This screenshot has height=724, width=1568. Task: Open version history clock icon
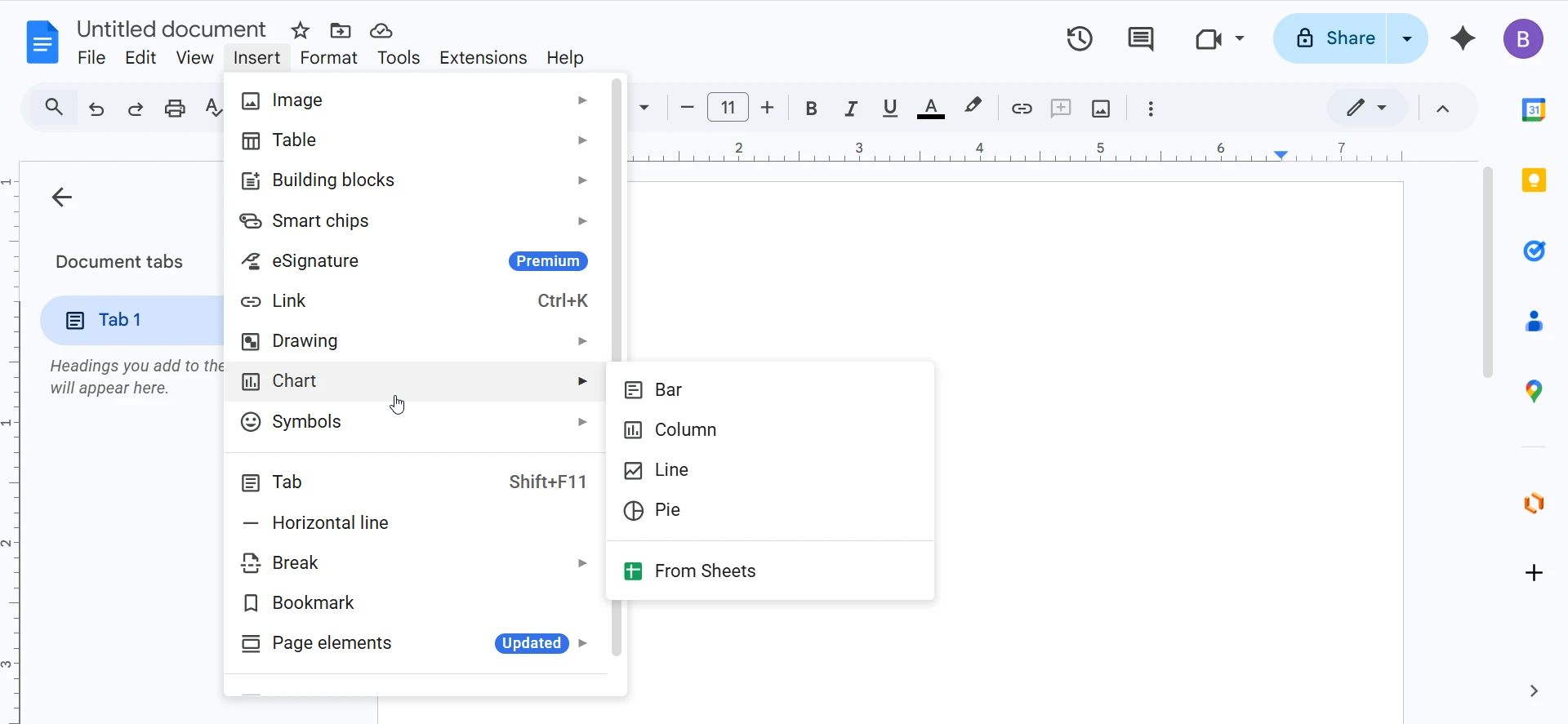coord(1080,38)
